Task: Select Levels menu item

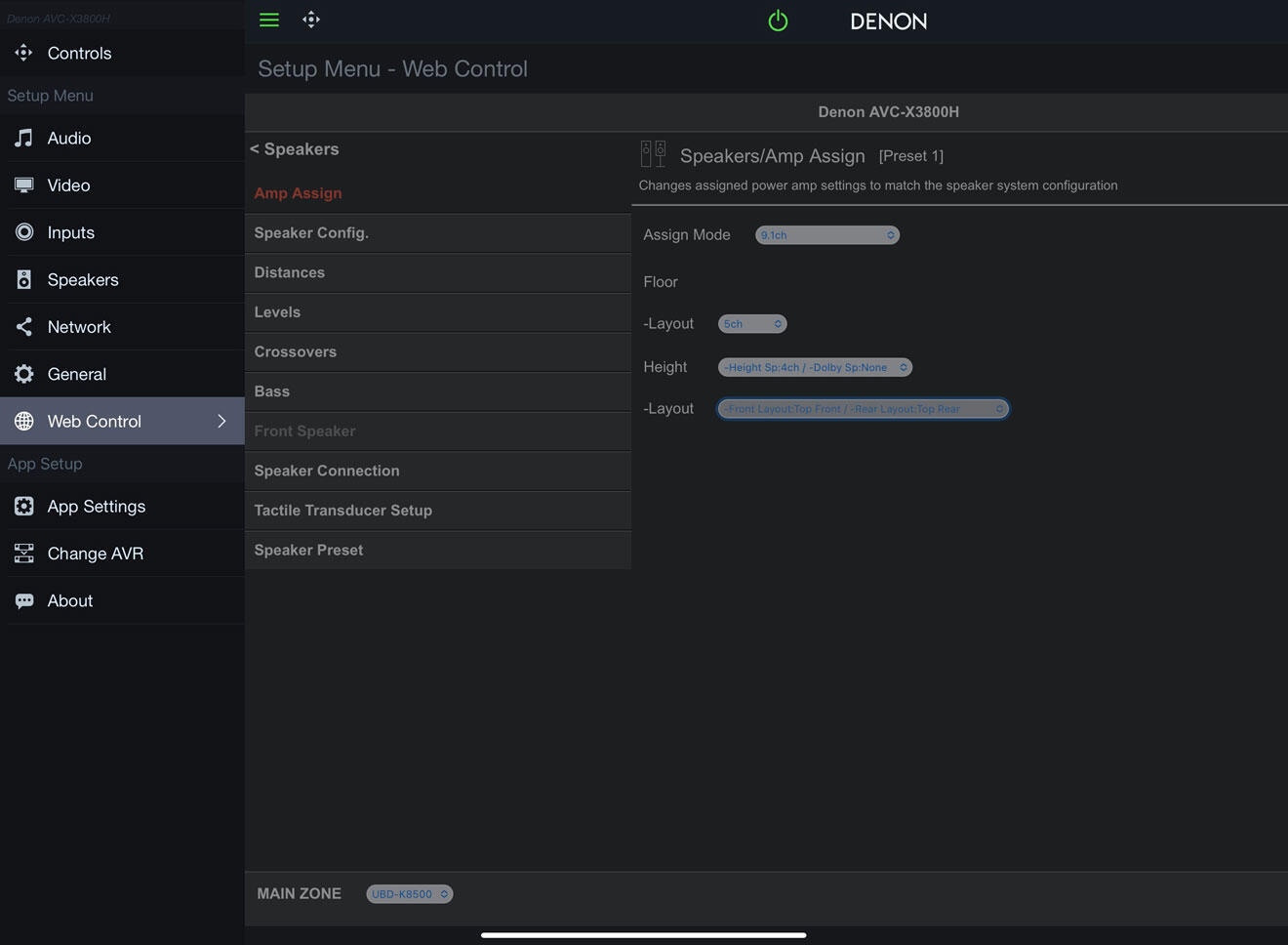Action: (x=438, y=312)
